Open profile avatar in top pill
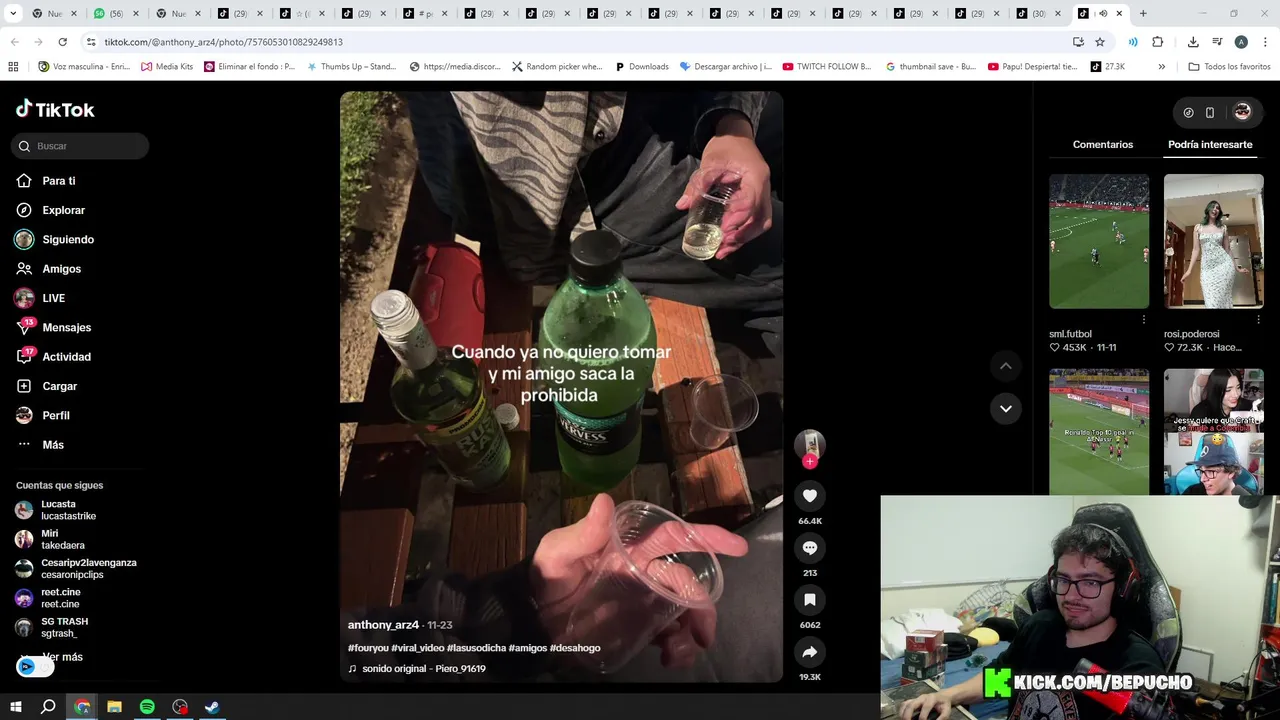1280x720 pixels. [x=1242, y=112]
